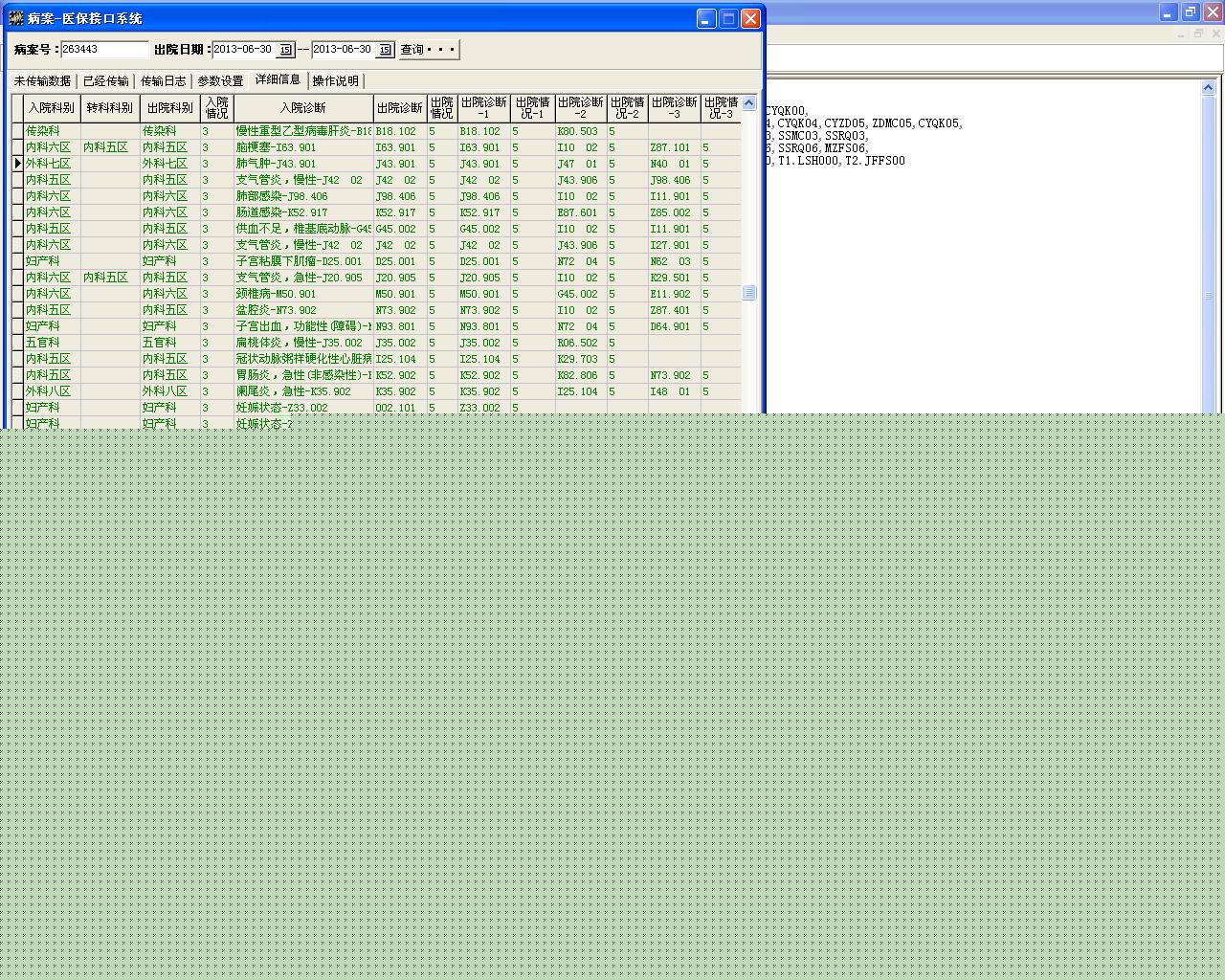The image size is (1225, 980).
Task: Select the Z87.401 code cell
Action: (x=674, y=310)
